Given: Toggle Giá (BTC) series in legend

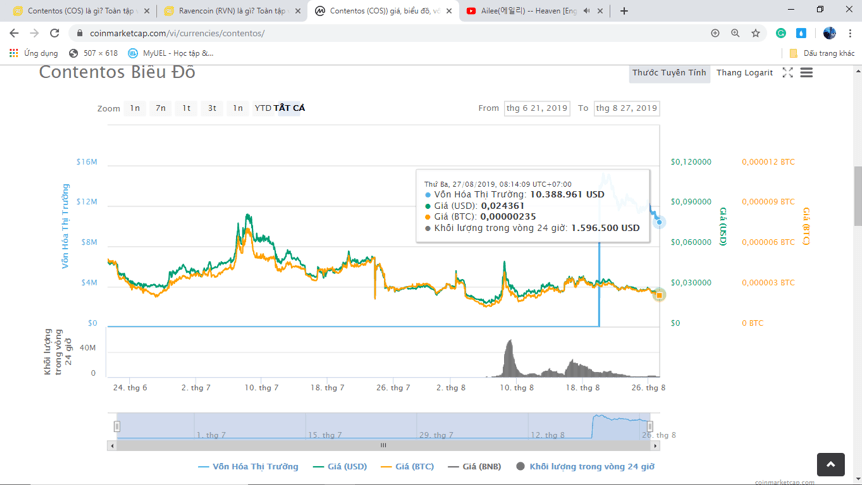Looking at the screenshot, I should [x=407, y=466].
